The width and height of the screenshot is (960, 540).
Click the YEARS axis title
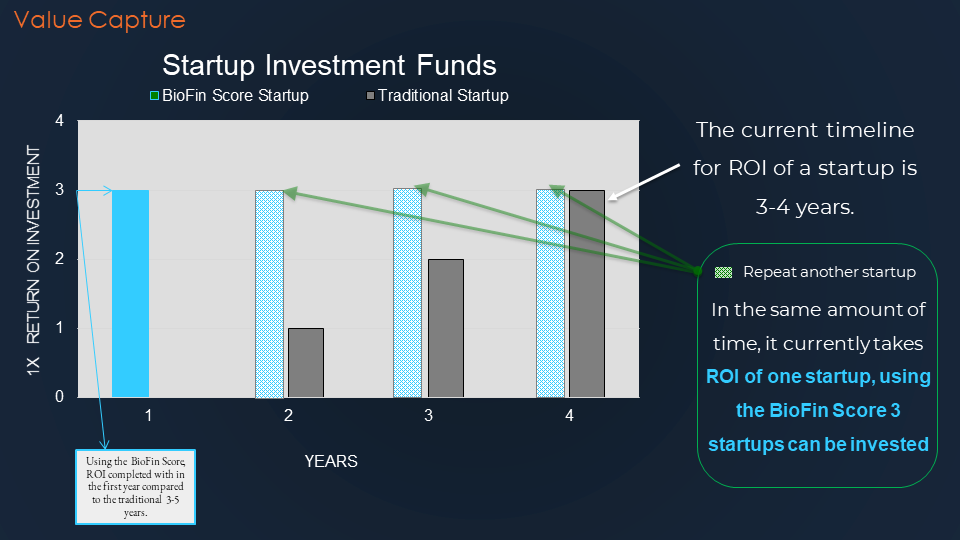pos(331,461)
